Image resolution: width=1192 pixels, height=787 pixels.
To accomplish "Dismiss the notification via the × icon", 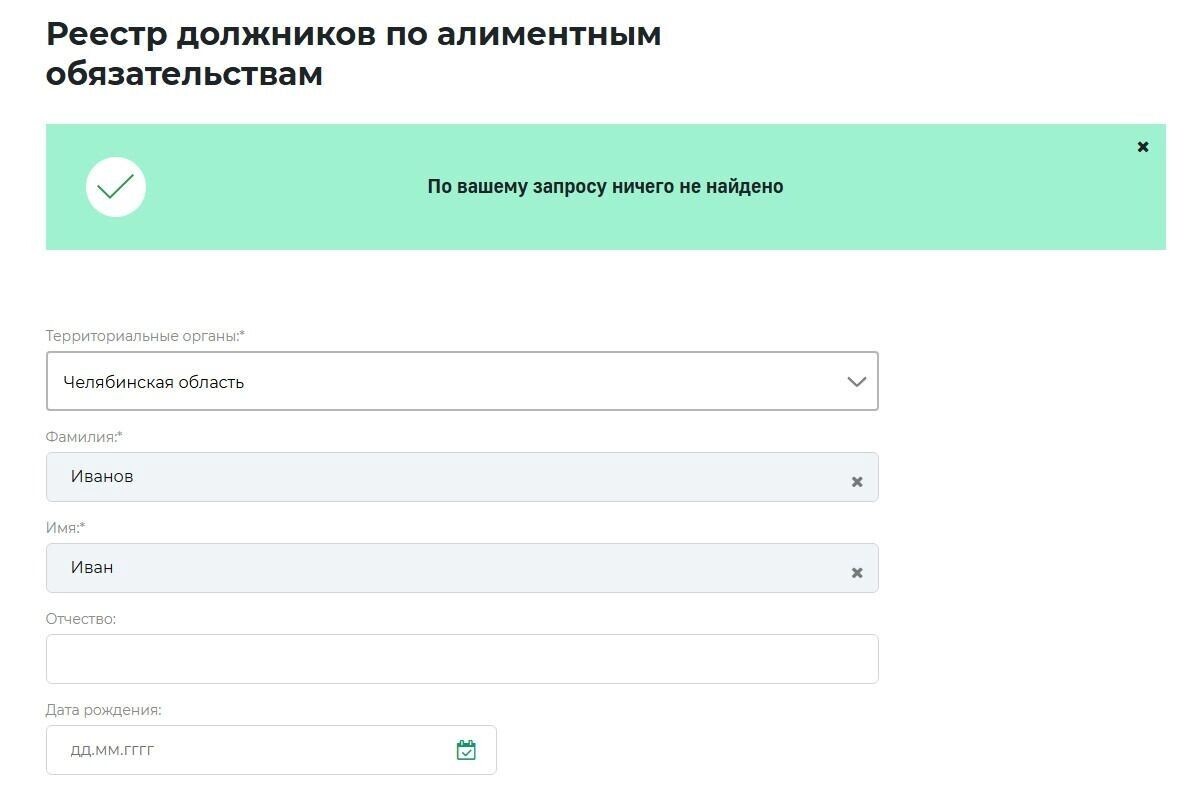I will pos(1142,146).
